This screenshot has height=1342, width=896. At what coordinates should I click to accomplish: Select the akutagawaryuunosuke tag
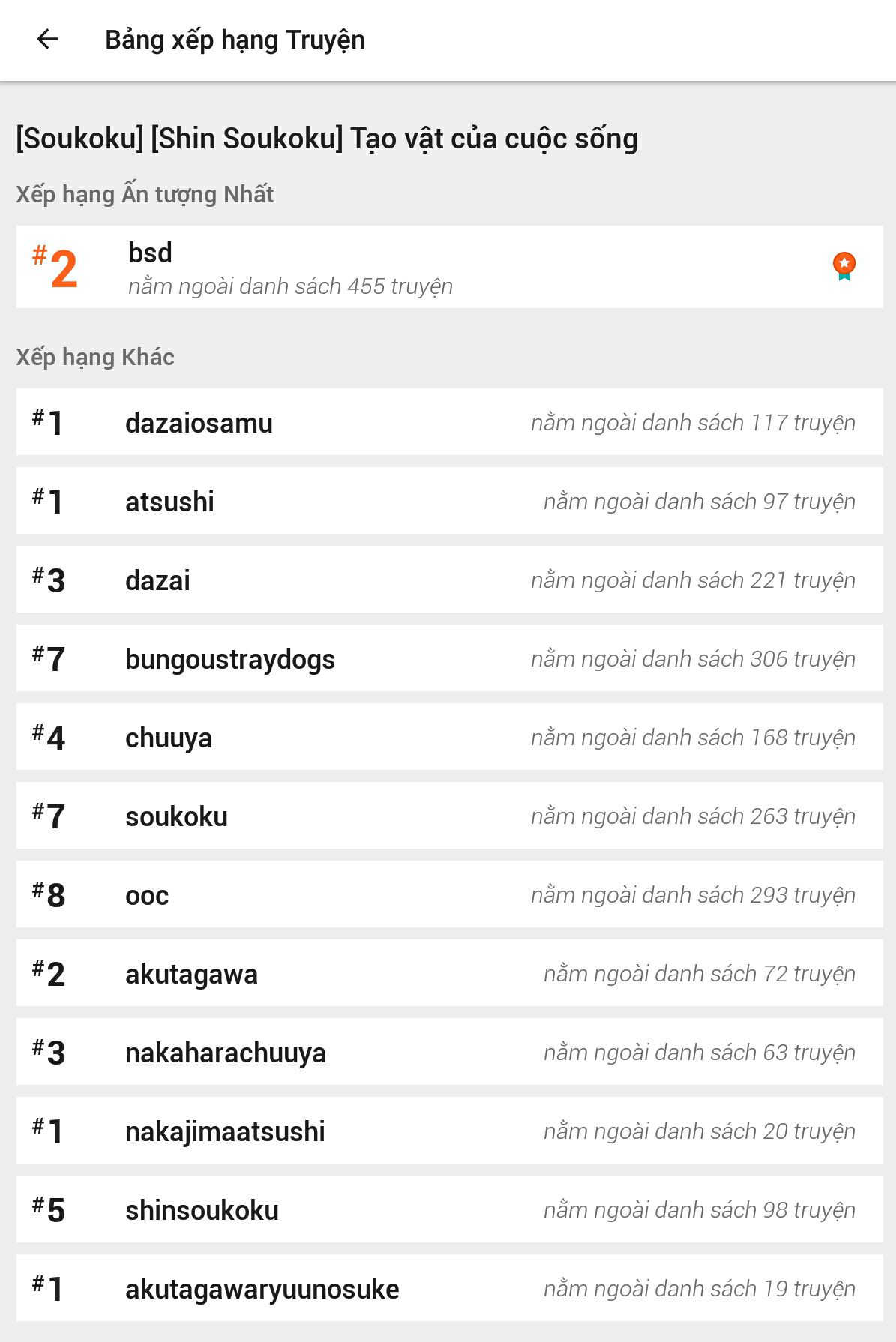coord(262,1289)
